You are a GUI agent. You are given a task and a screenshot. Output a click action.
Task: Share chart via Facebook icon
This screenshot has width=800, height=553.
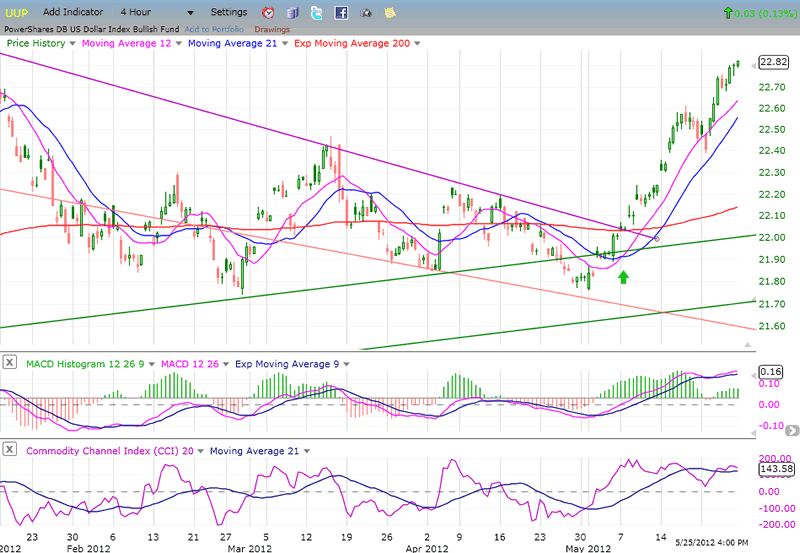[341, 13]
